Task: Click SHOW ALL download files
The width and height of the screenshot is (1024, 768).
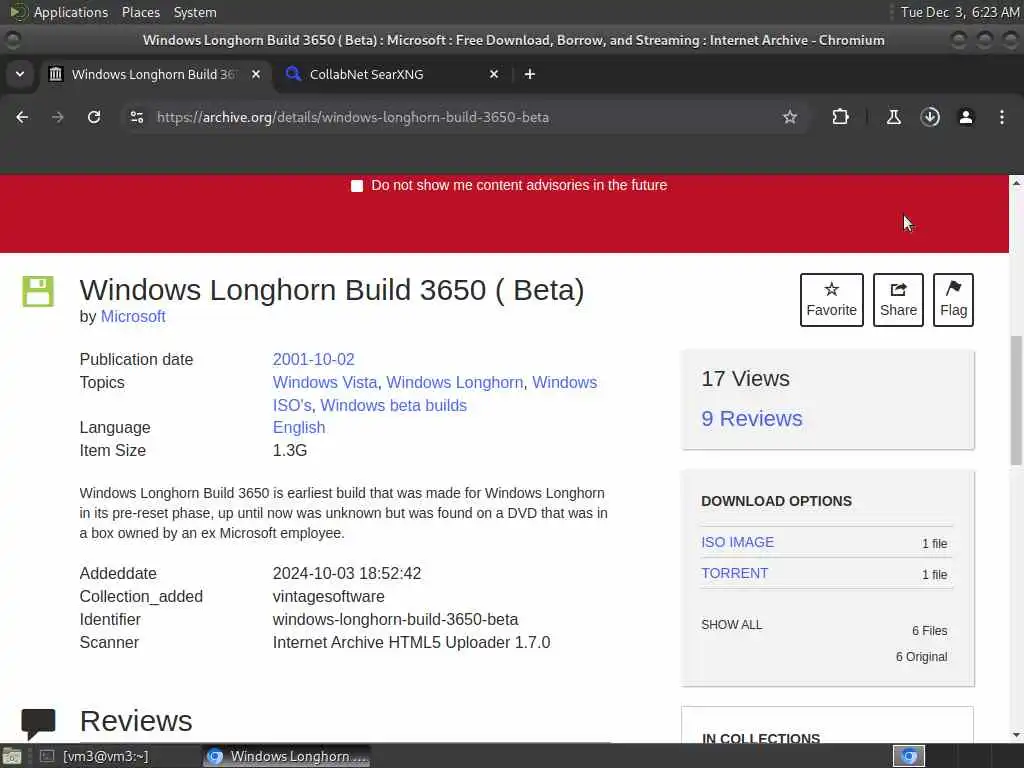Action: click(731, 625)
